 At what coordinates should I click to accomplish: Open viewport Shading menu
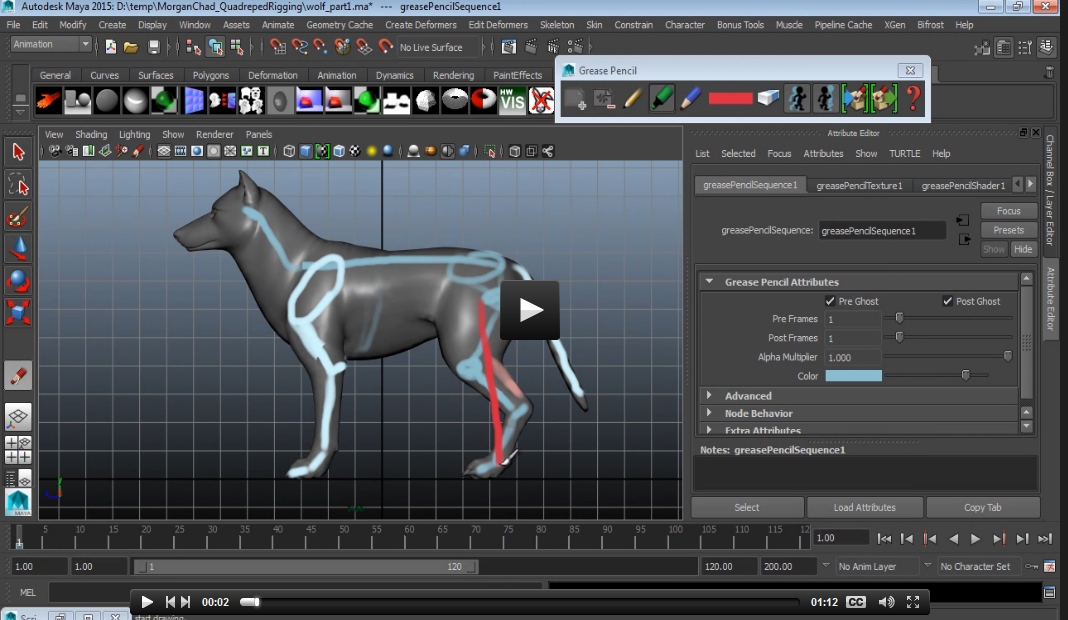point(91,134)
